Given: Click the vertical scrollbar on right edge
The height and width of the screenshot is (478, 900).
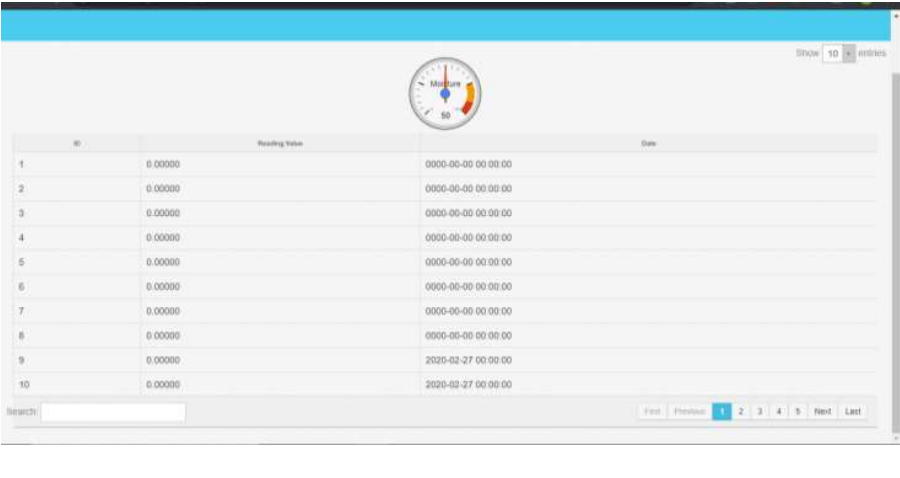Looking at the screenshot, I should (x=895, y=250).
